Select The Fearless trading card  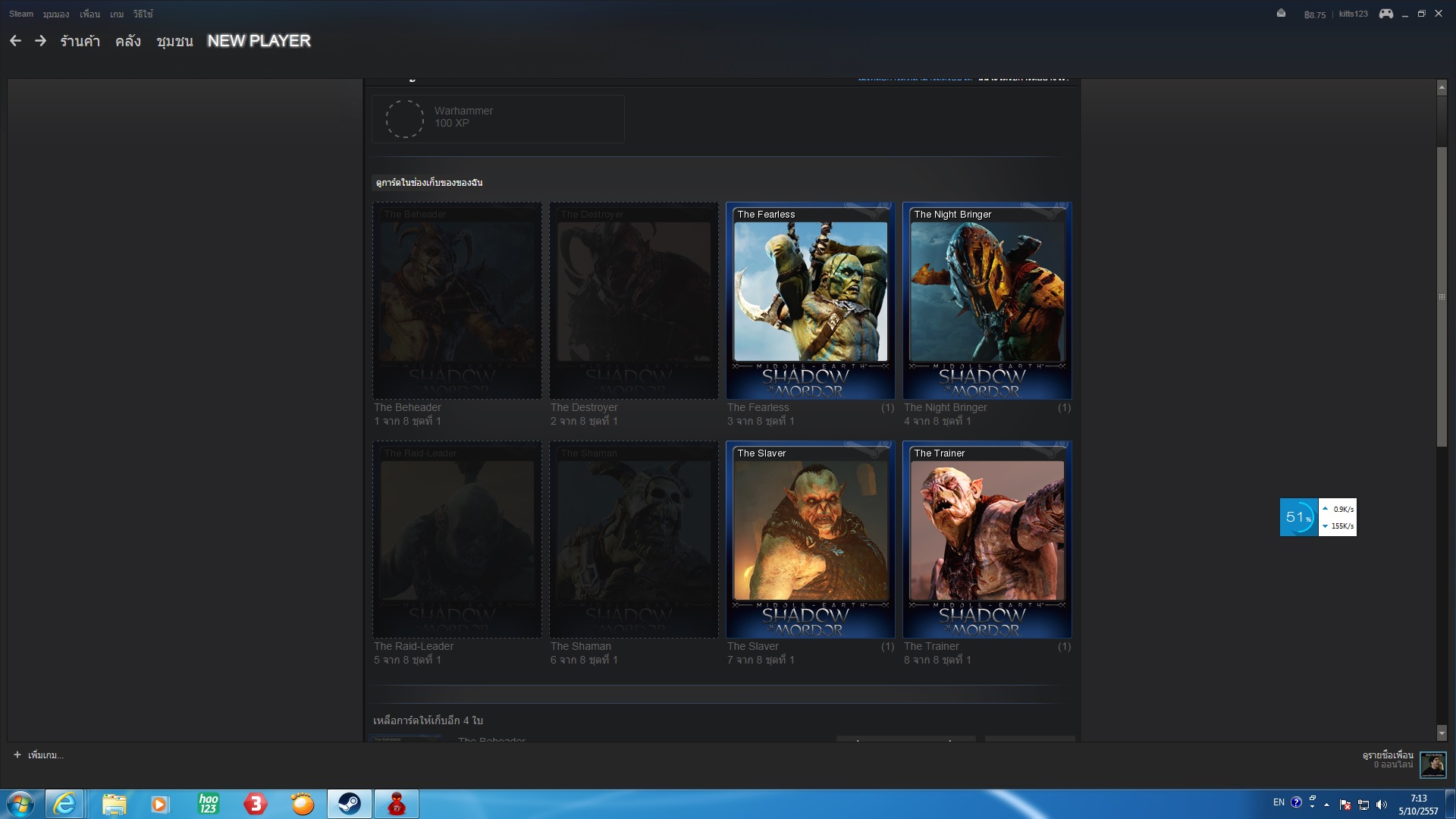pyautogui.click(x=810, y=300)
